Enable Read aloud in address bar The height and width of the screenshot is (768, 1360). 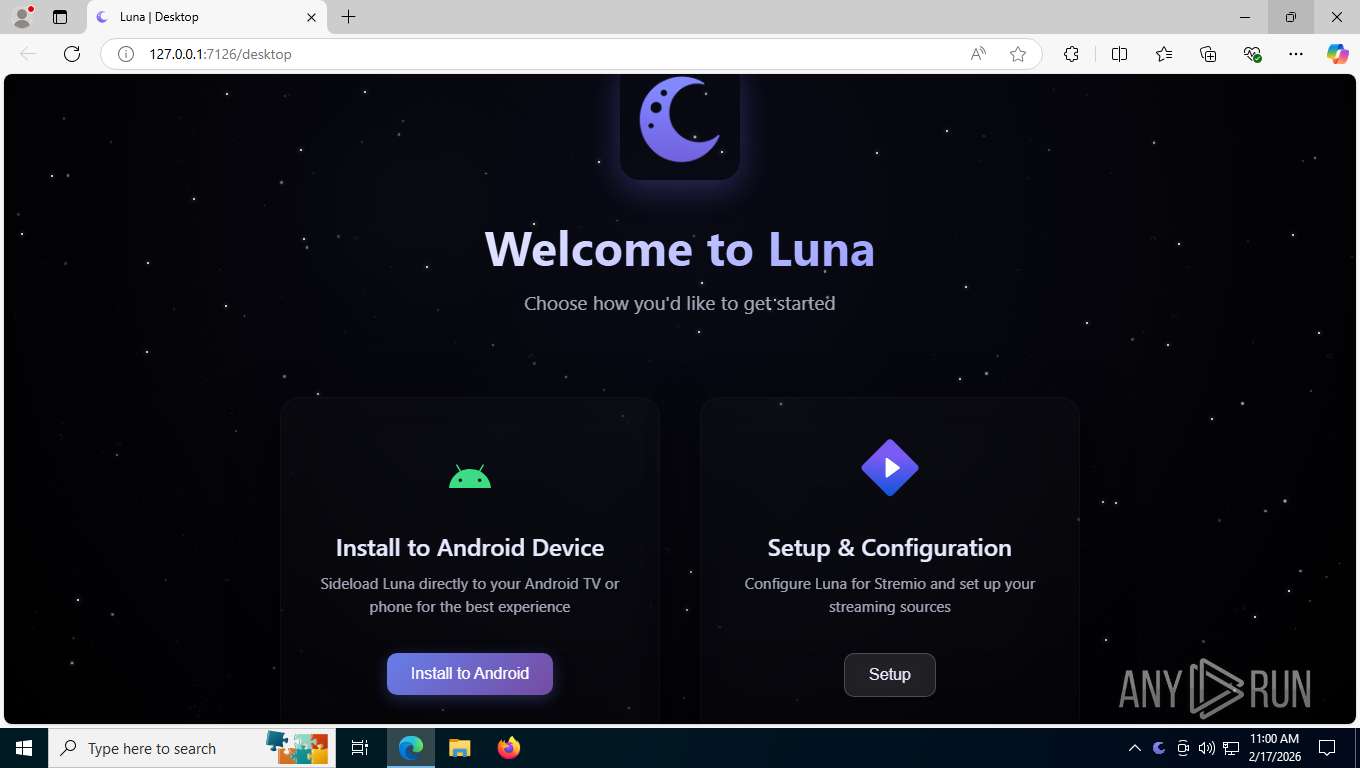click(x=978, y=54)
